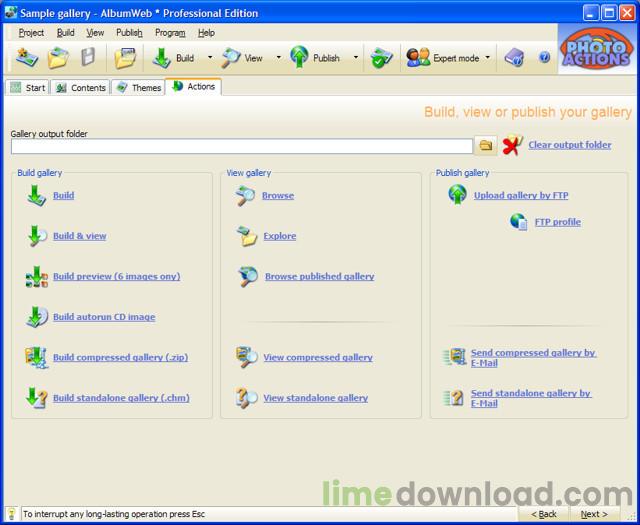Image resolution: width=640 pixels, height=525 pixels.
Task: Click the Explore folder icon
Action: (x=247, y=236)
